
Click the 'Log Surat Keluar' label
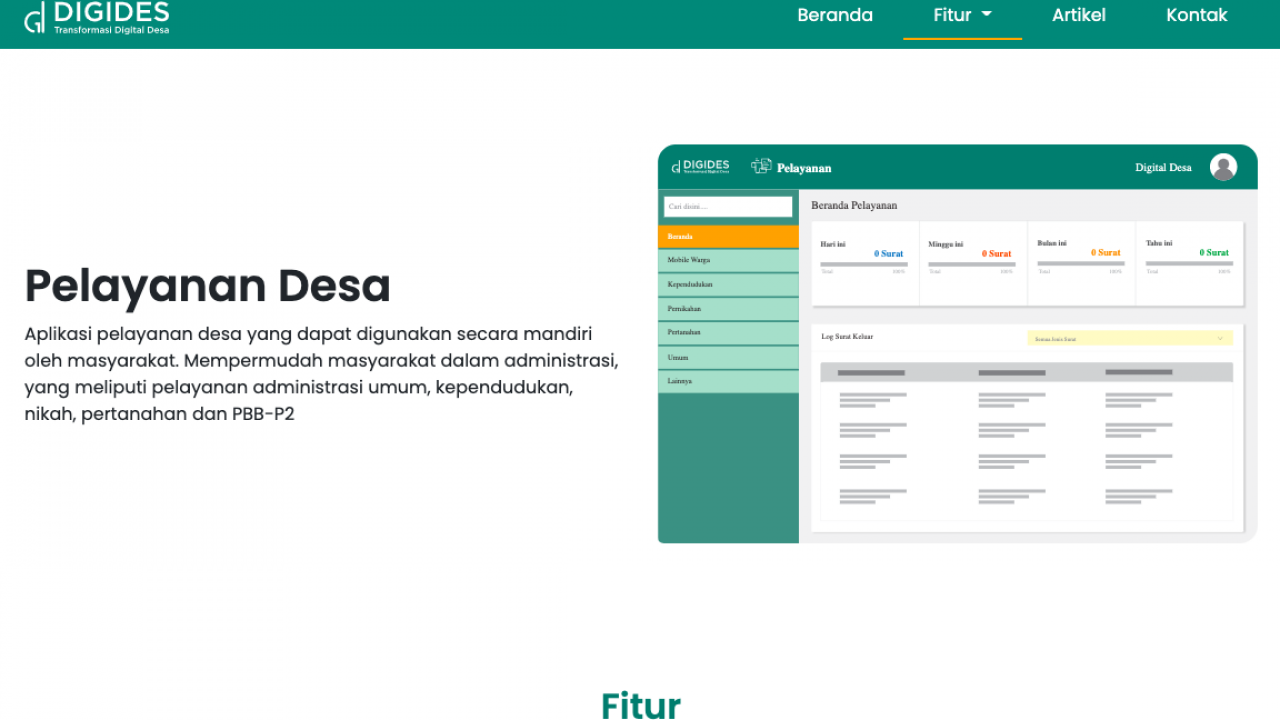tap(847, 337)
